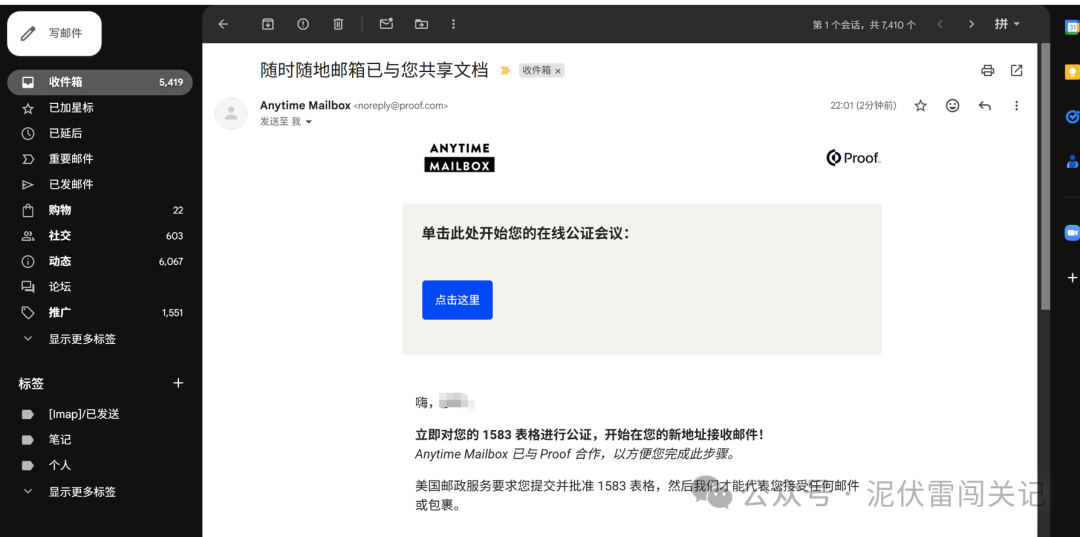The height and width of the screenshot is (537, 1080).
Task: Open the 动态 updates category
Action: 100,262
